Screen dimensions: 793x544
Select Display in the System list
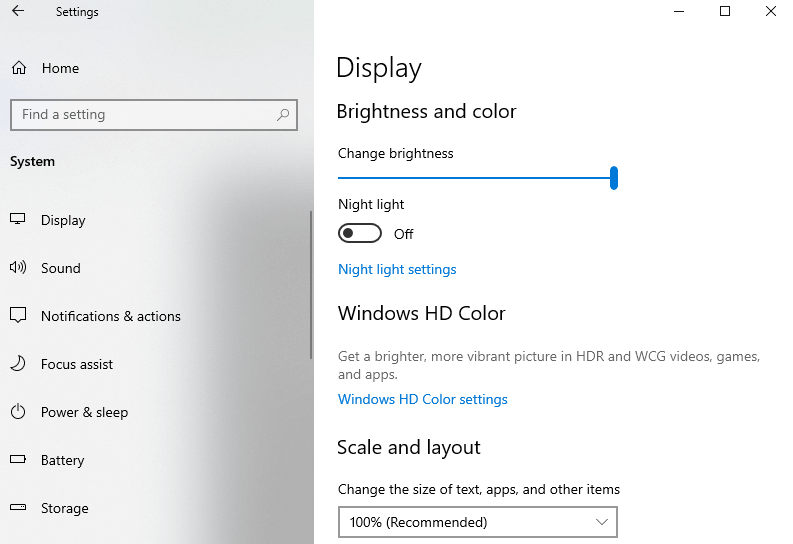[63, 220]
